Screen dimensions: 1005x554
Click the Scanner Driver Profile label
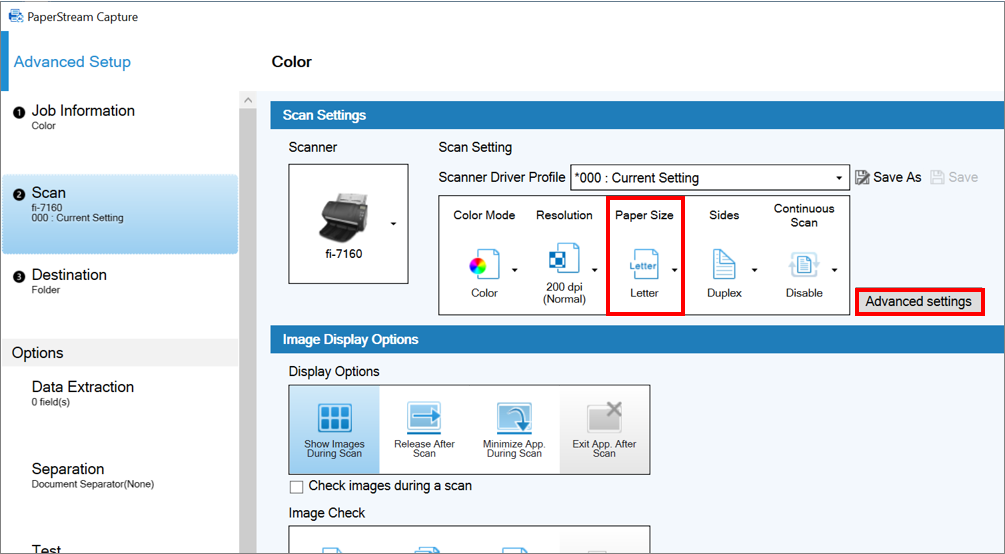coord(502,178)
